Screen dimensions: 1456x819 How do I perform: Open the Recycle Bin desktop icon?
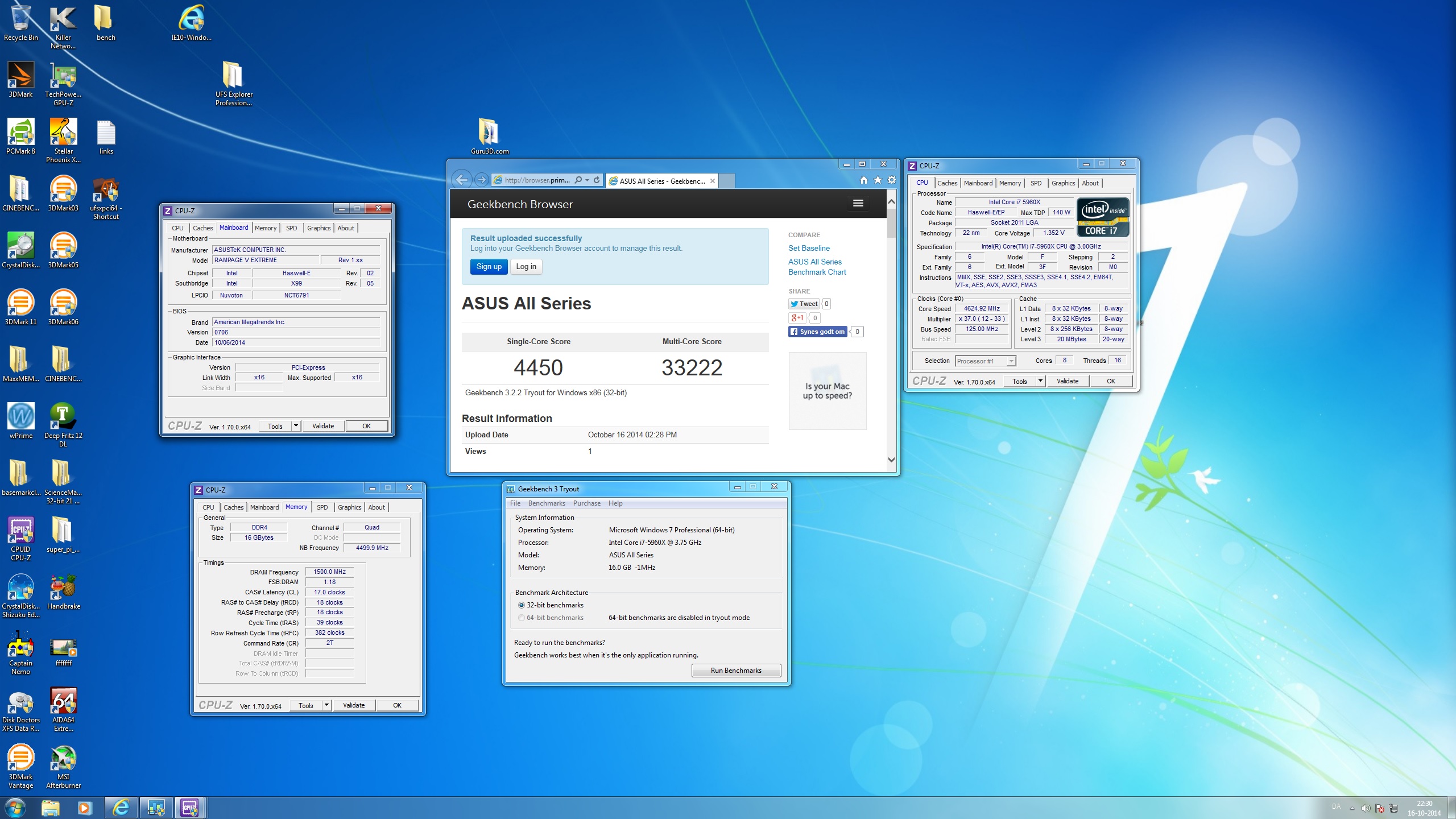[x=21, y=24]
